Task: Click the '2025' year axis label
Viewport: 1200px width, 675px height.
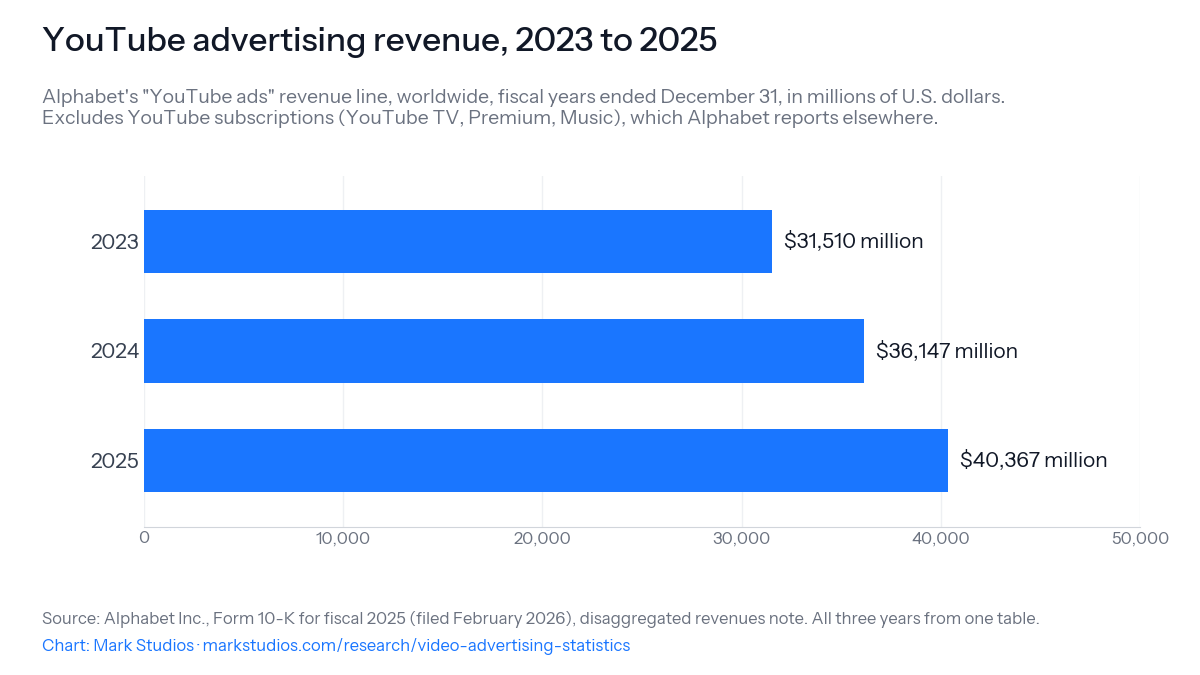Action: pos(114,461)
